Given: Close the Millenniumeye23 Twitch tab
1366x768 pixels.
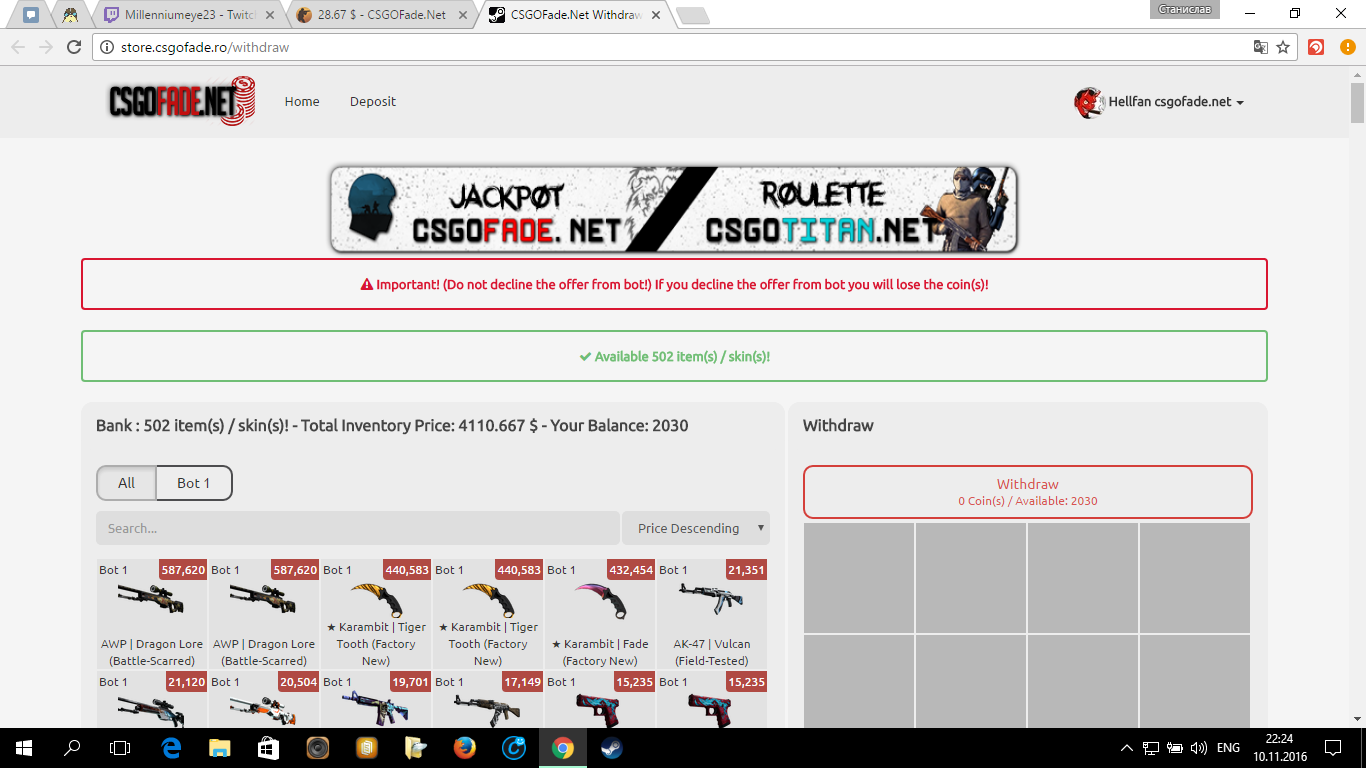Looking at the screenshot, I should pos(270,15).
